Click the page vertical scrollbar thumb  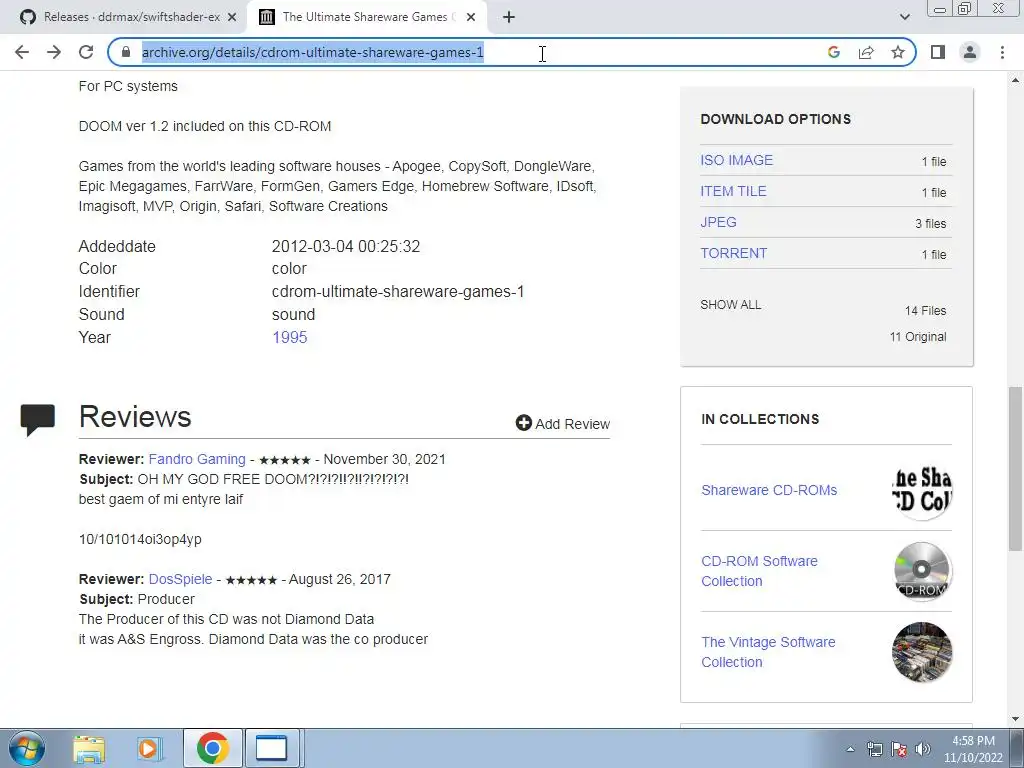[1015, 468]
